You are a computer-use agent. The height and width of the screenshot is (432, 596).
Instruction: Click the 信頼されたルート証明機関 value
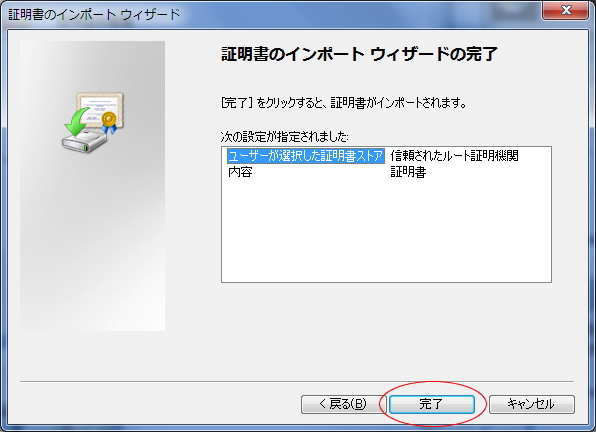(x=454, y=156)
